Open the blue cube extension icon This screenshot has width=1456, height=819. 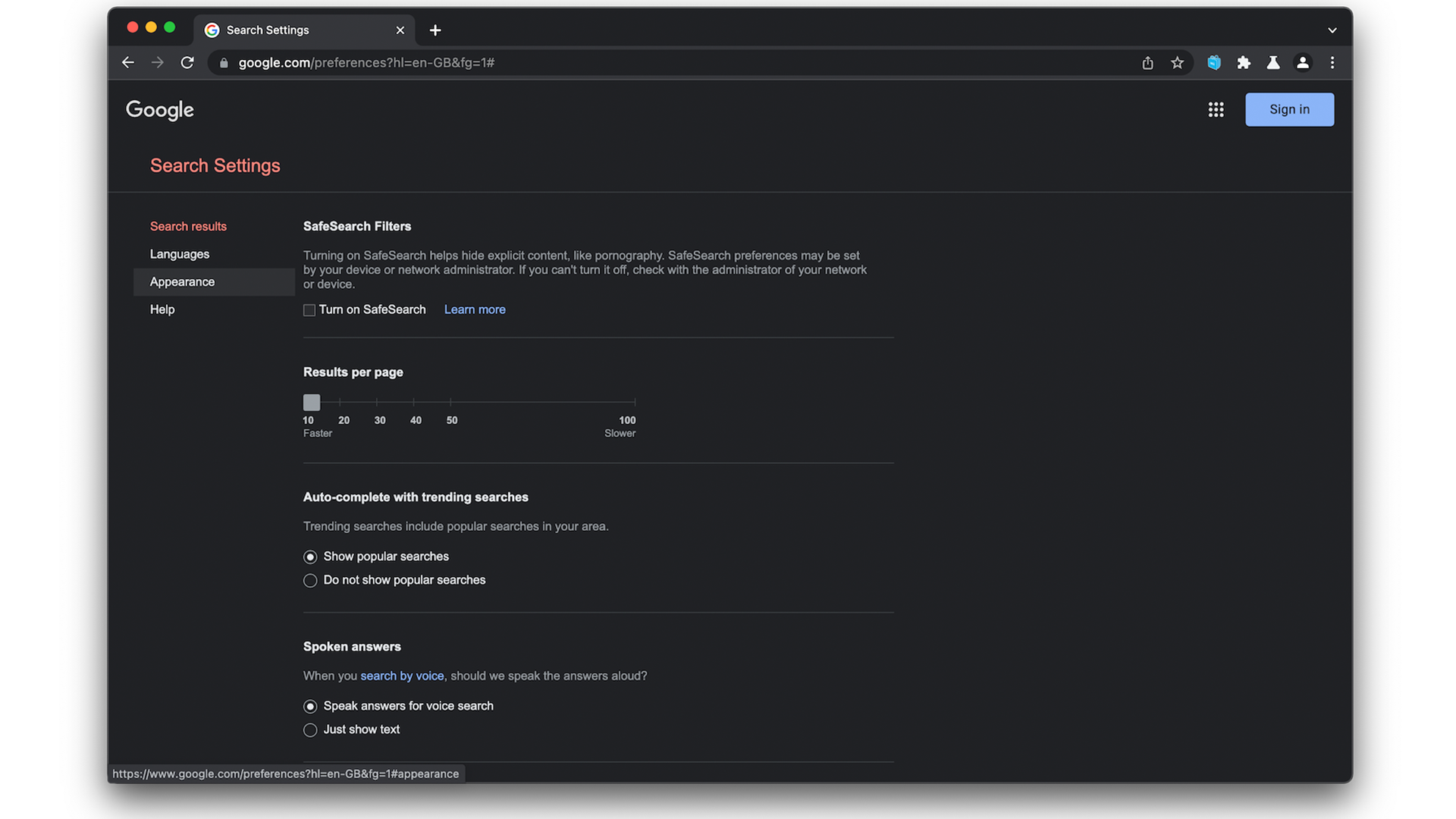coord(1214,63)
